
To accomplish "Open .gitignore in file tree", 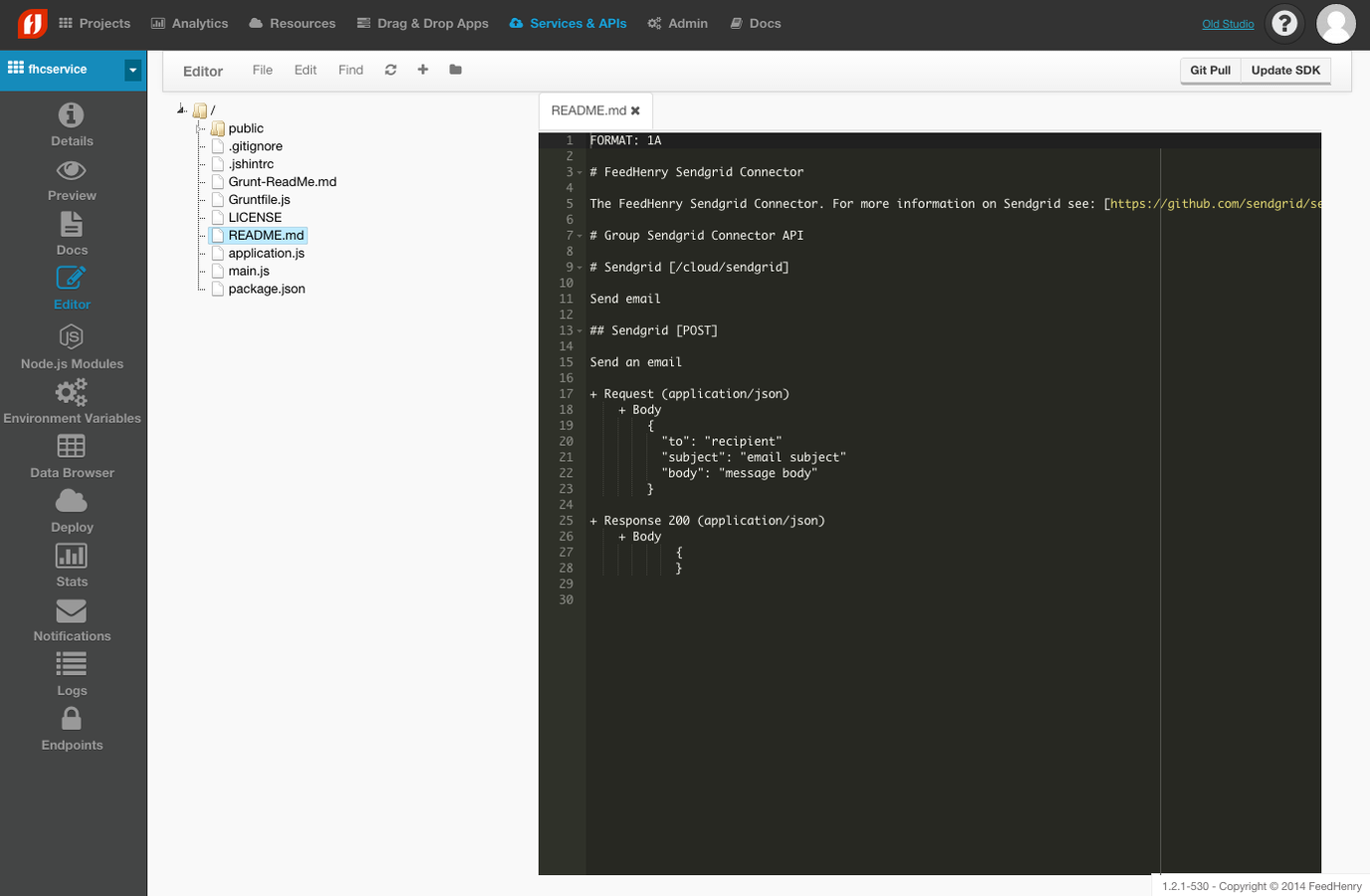I will pyautogui.click(x=255, y=146).
